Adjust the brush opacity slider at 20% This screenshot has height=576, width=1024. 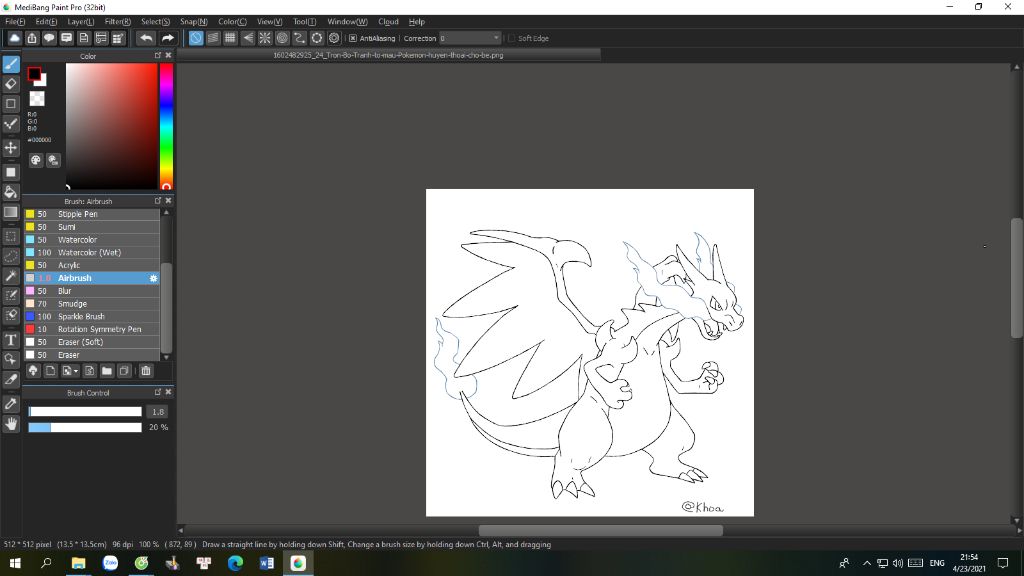[85, 427]
